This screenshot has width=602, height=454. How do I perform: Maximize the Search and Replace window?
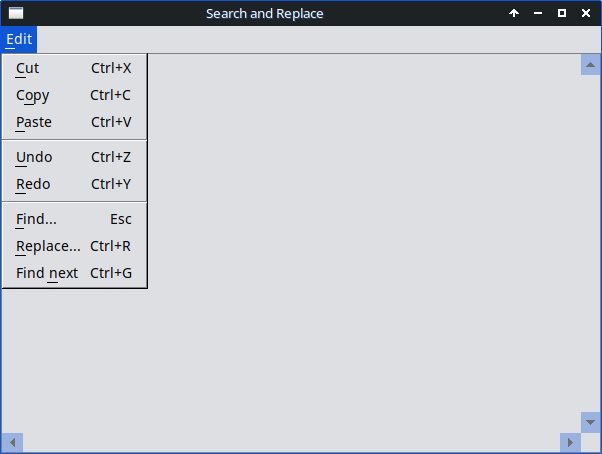pos(562,13)
